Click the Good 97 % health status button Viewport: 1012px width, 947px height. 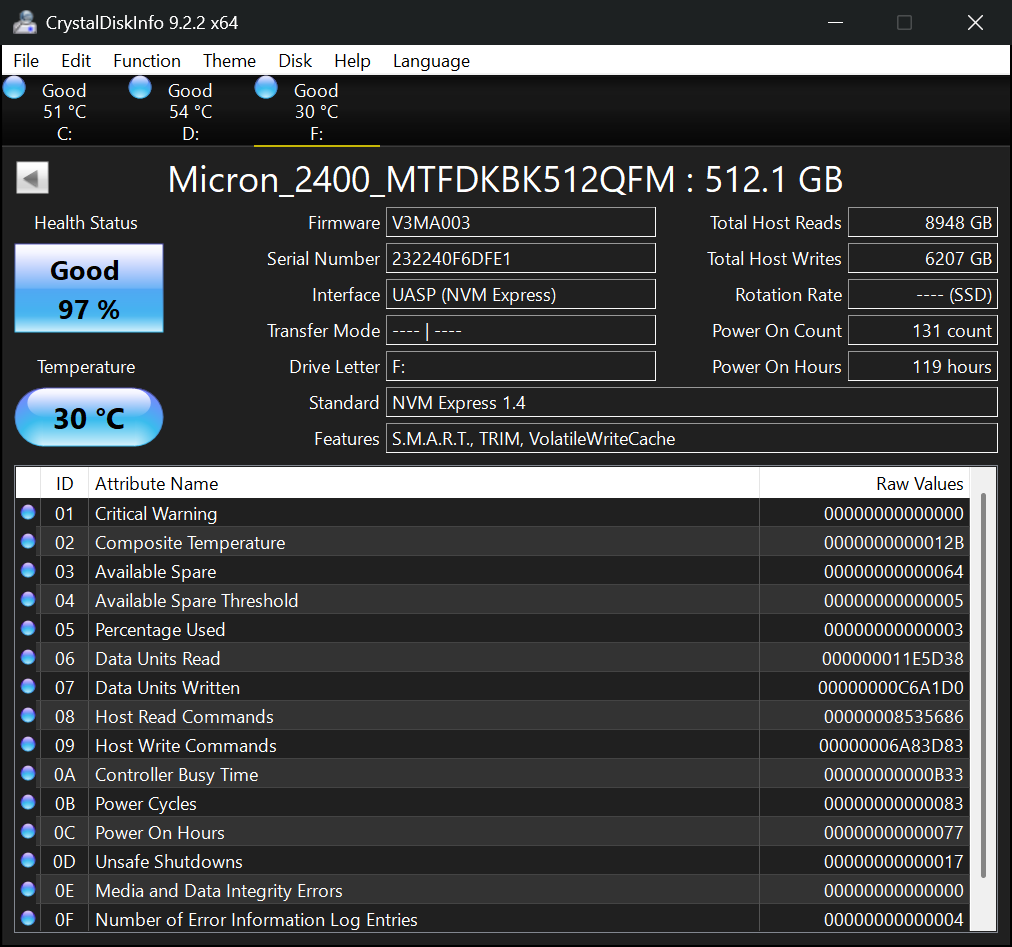coord(89,289)
